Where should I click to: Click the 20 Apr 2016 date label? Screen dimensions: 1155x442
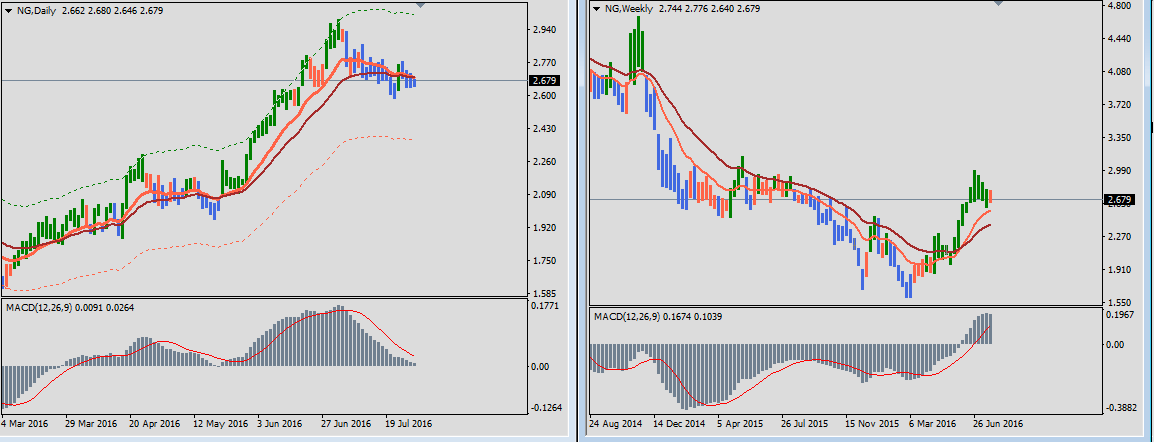(x=155, y=424)
